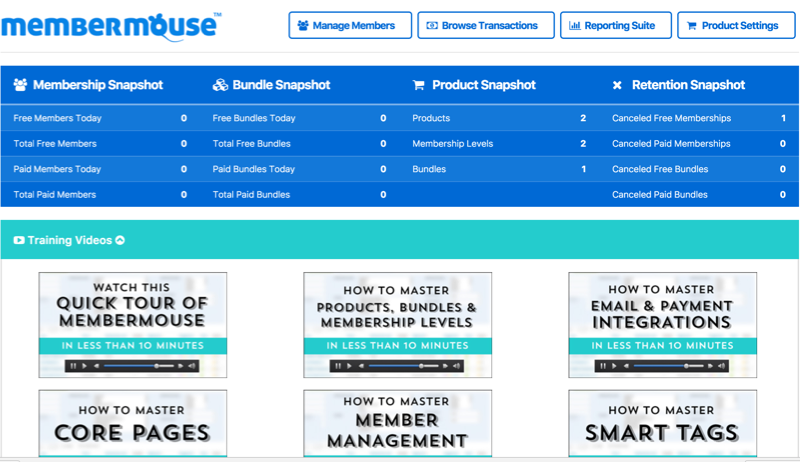Click the Canceled Free Memberships value 1

(x=783, y=118)
